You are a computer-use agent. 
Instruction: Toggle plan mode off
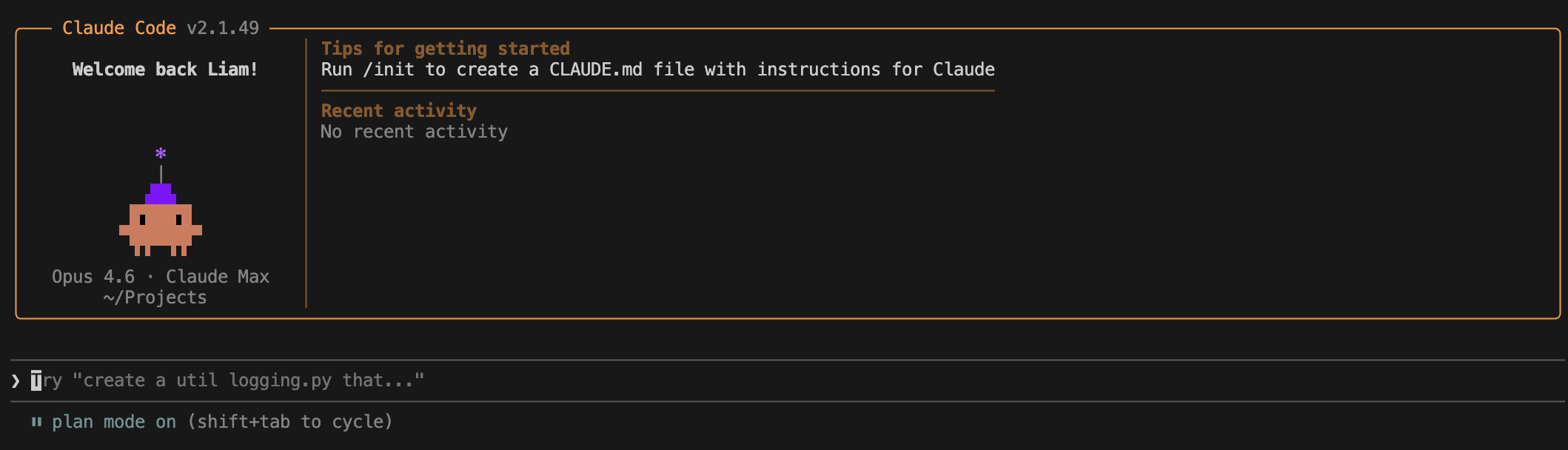coord(113,421)
